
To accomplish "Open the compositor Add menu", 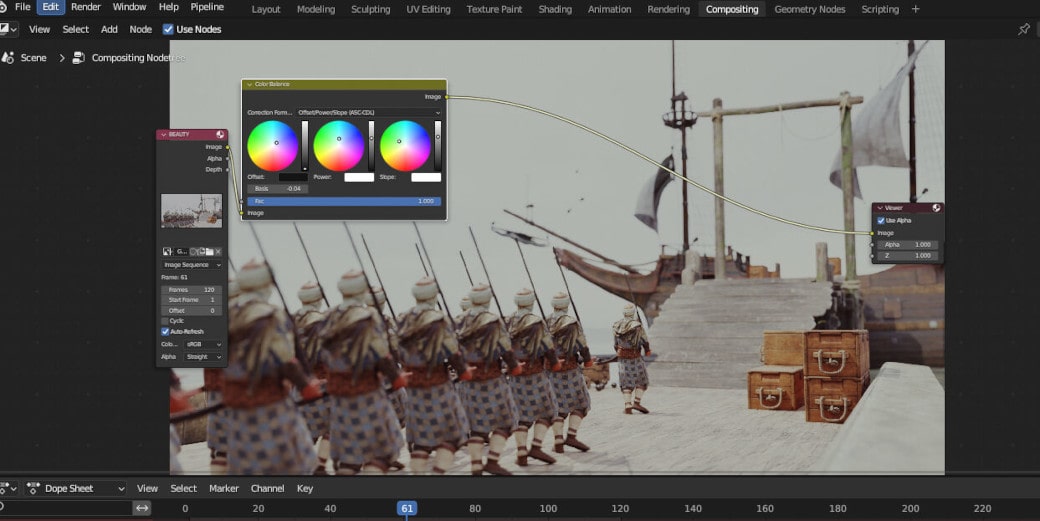I will 109,29.
